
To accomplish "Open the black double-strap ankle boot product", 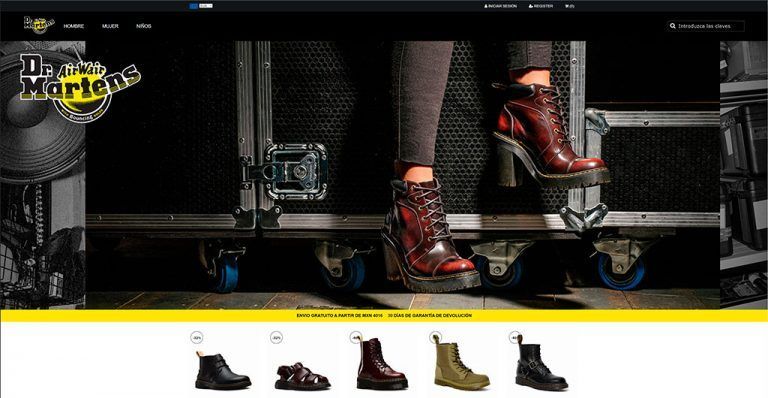I will (x=223, y=371).
